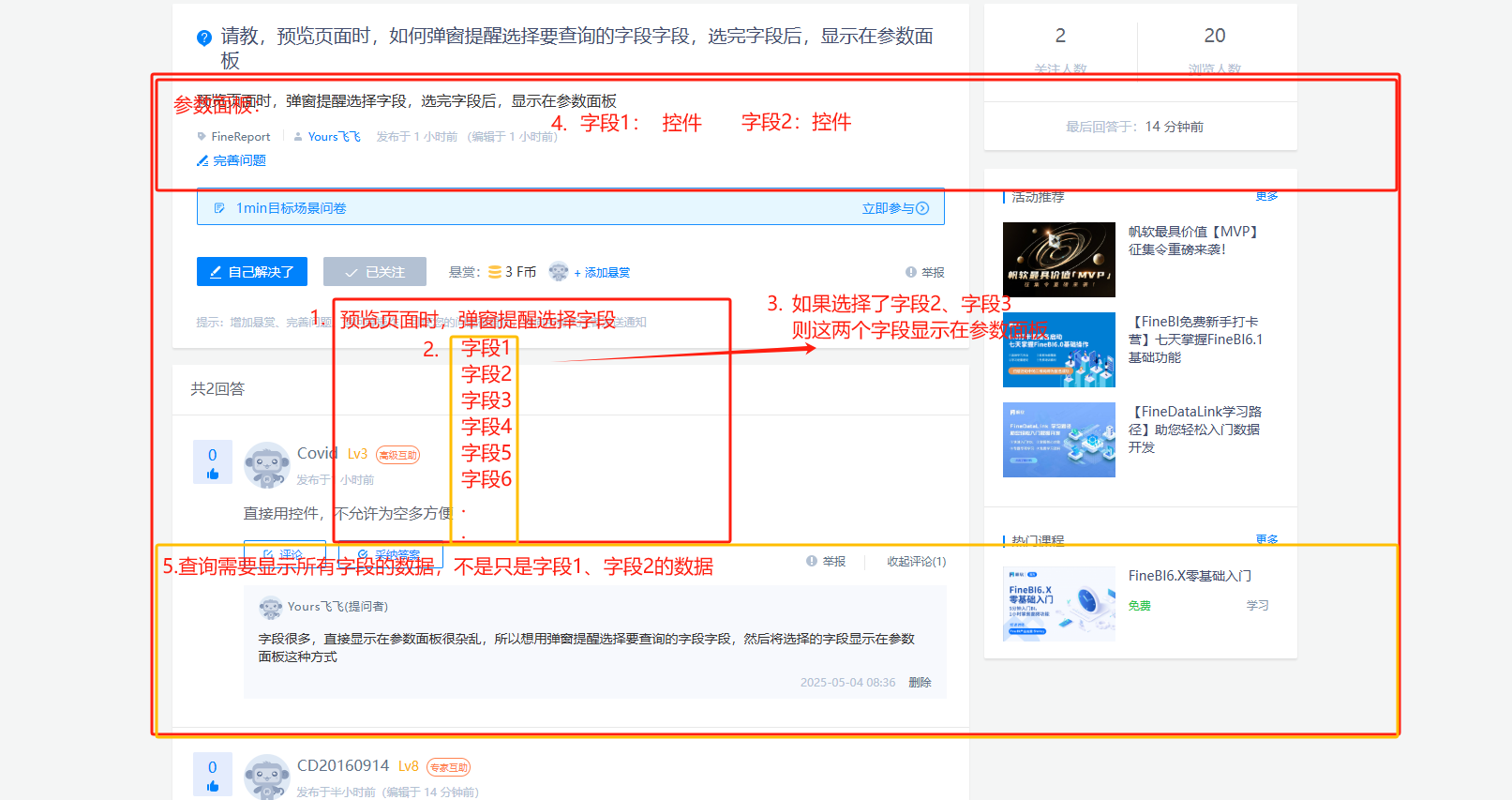Screen dimensions: 1512x800
Task: Click commenter avatar in the comment box
Action: (x=271, y=607)
